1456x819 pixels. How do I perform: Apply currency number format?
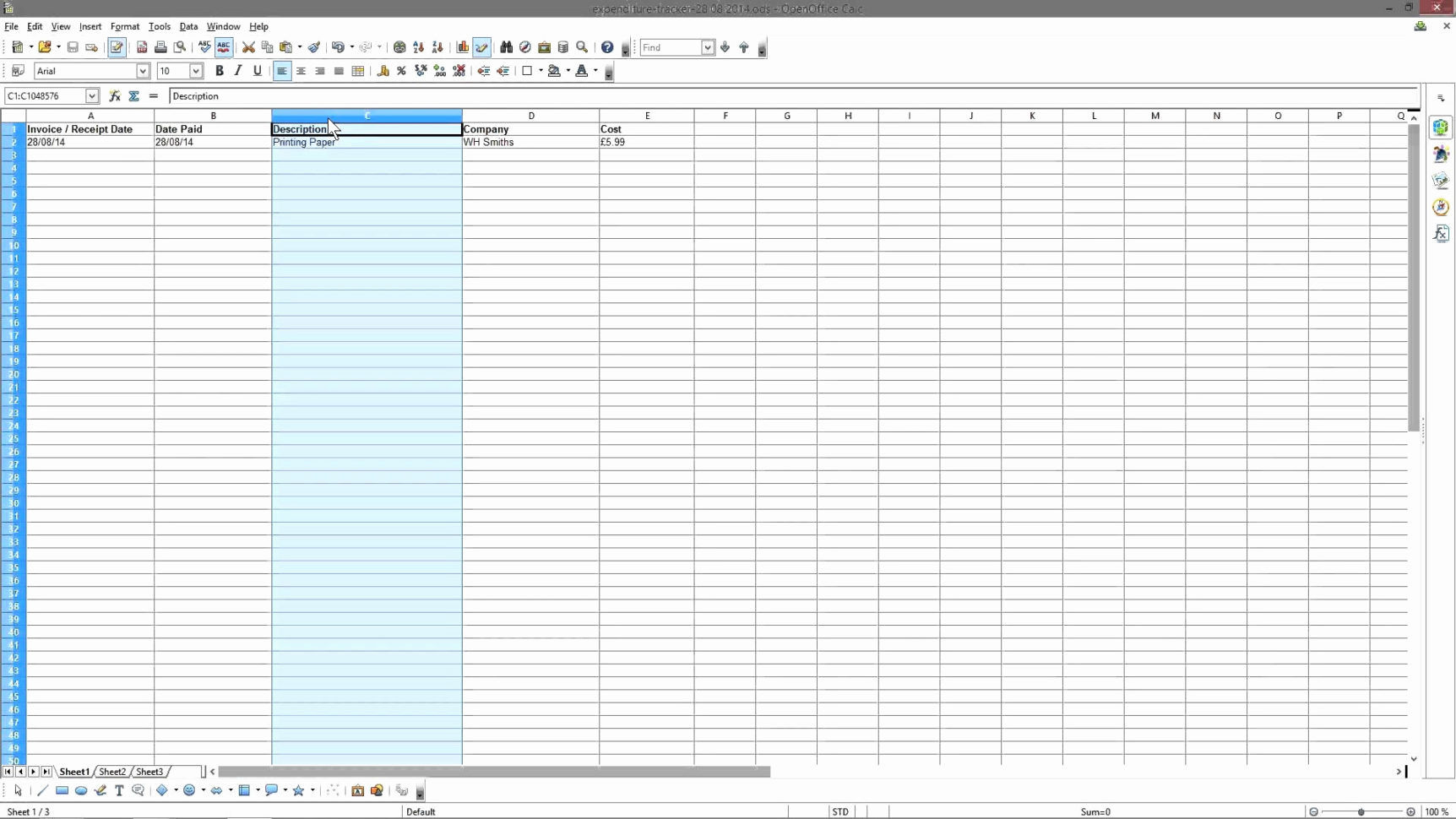pos(382,71)
